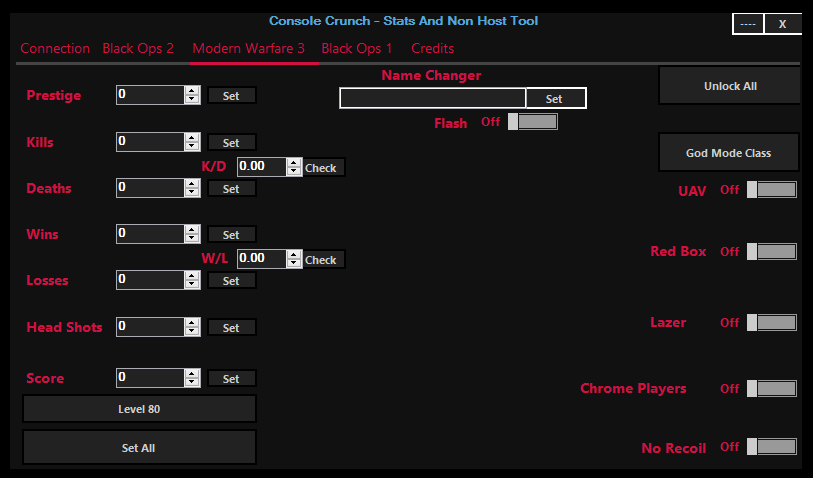Enable the Lazer toggle
This screenshot has width=813, height=478.
pyautogui.click(x=772, y=322)
